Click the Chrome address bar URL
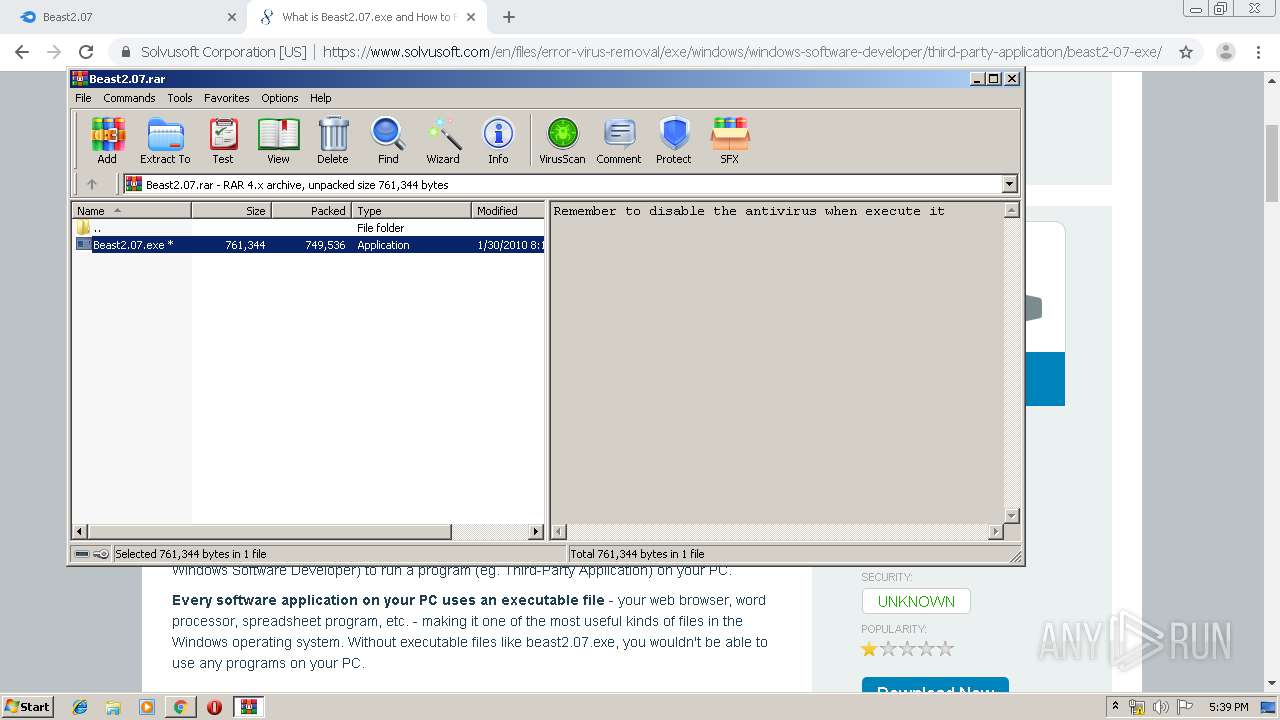 point(742,52)
